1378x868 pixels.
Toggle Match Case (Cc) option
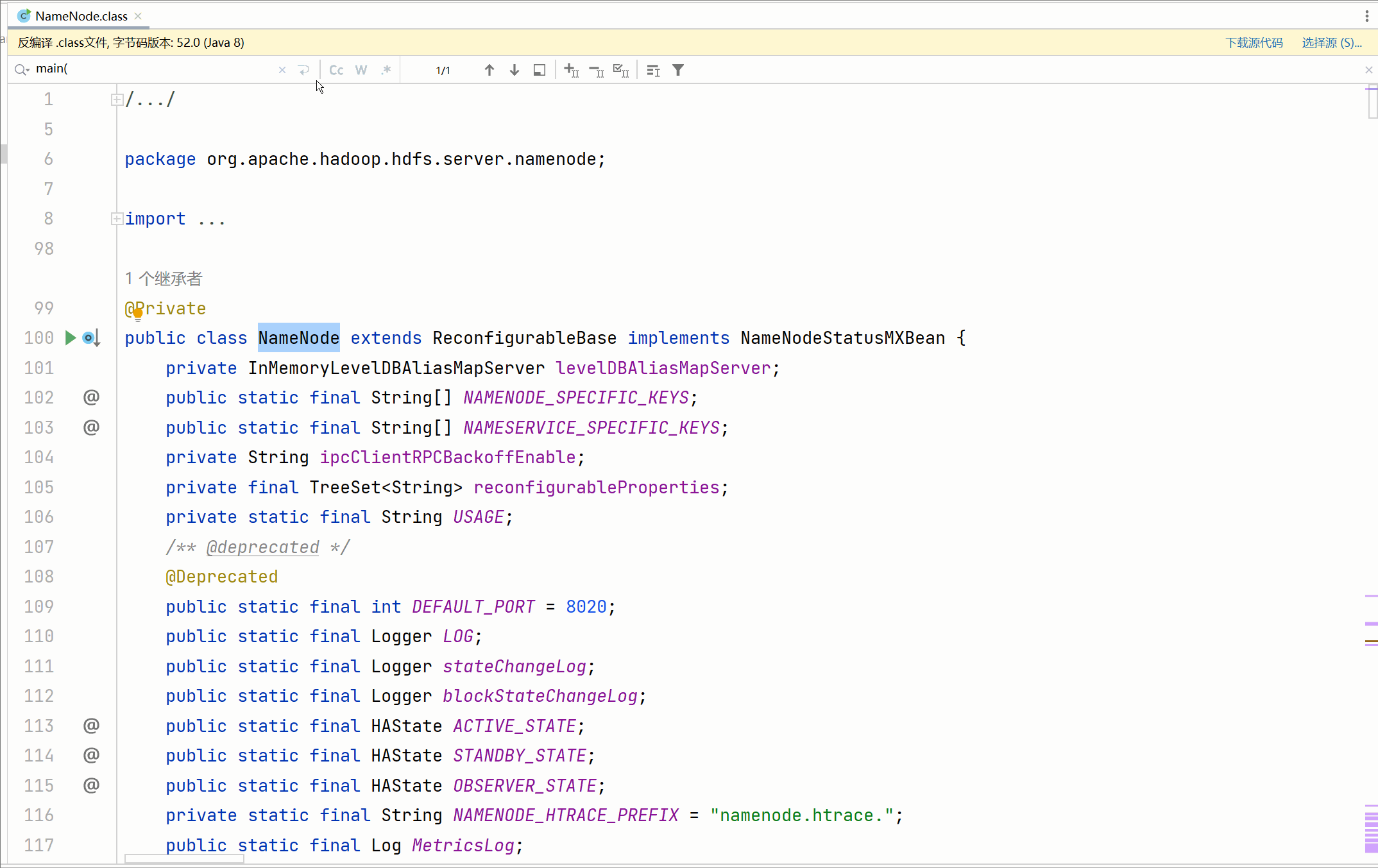click(336, 70)
